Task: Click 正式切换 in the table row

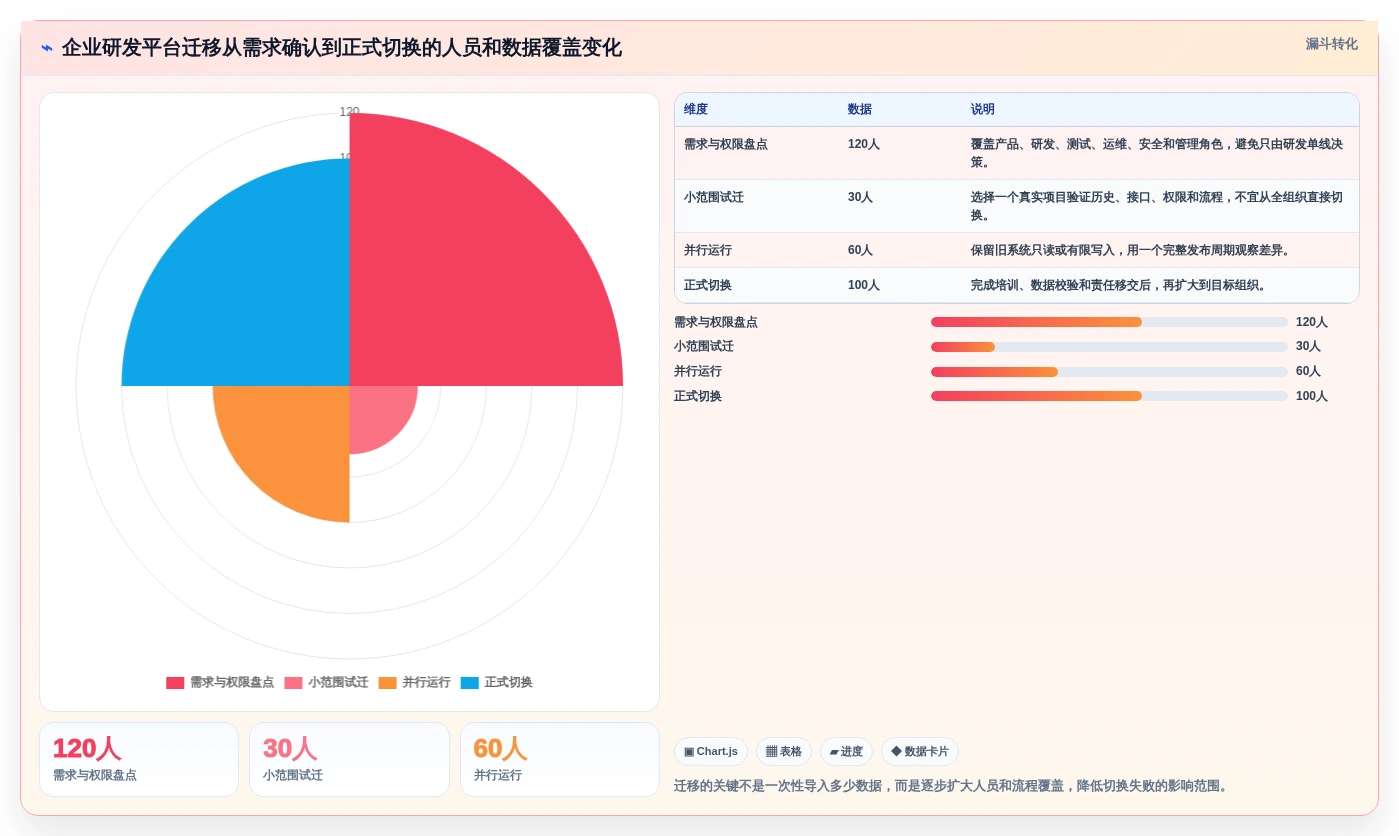Action: point(708,285)
